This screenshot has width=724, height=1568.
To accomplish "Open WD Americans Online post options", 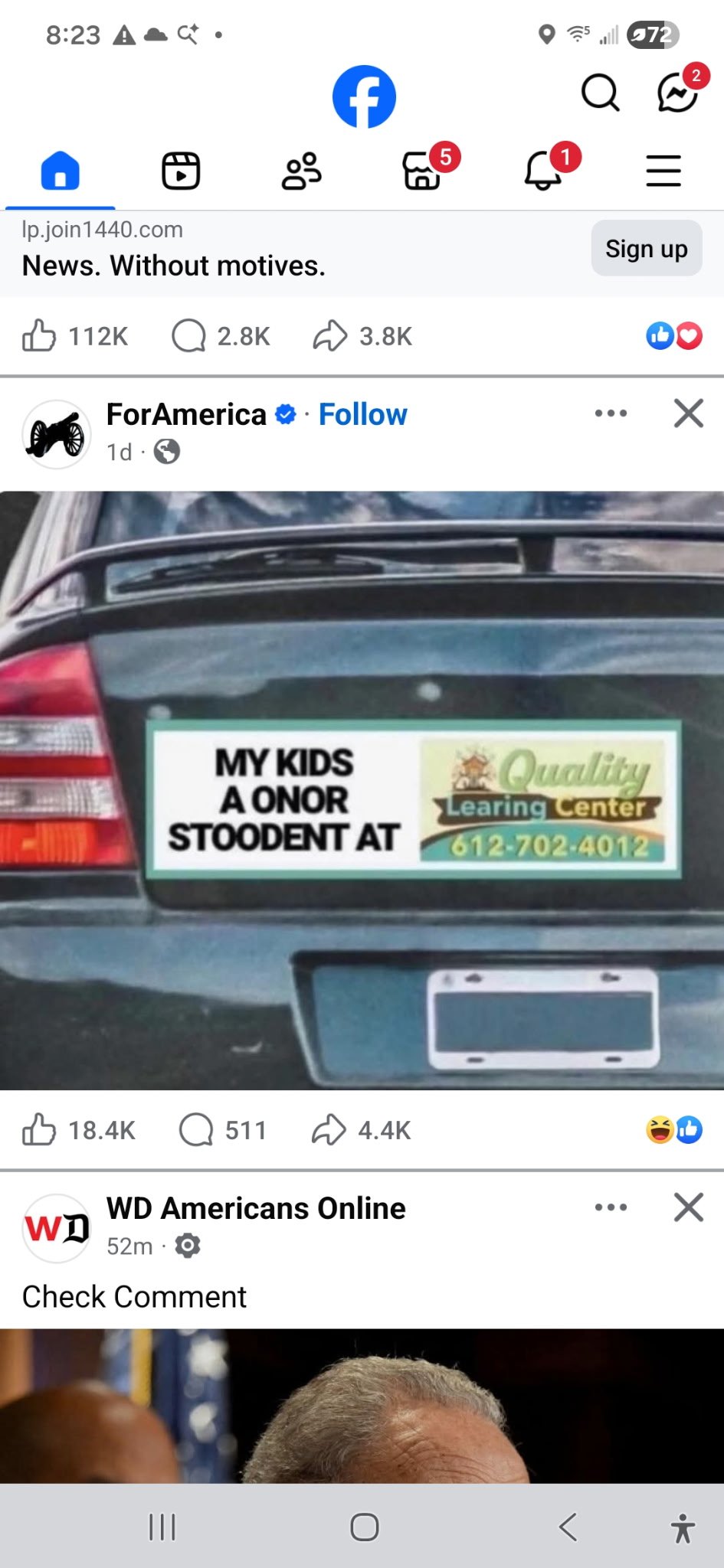I will coord(611,1207).
